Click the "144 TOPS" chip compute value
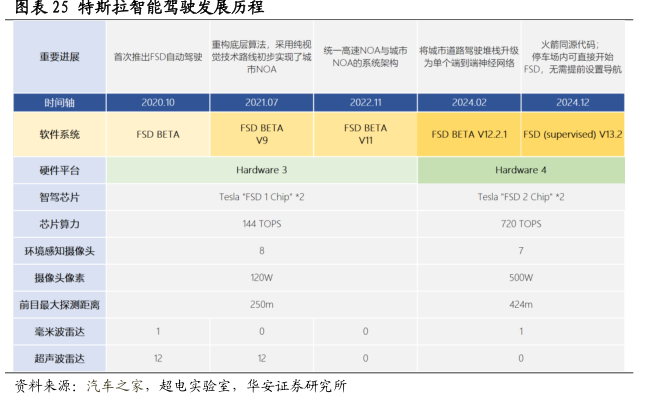This screenshot has width=645, height=401. coord(261,224)
